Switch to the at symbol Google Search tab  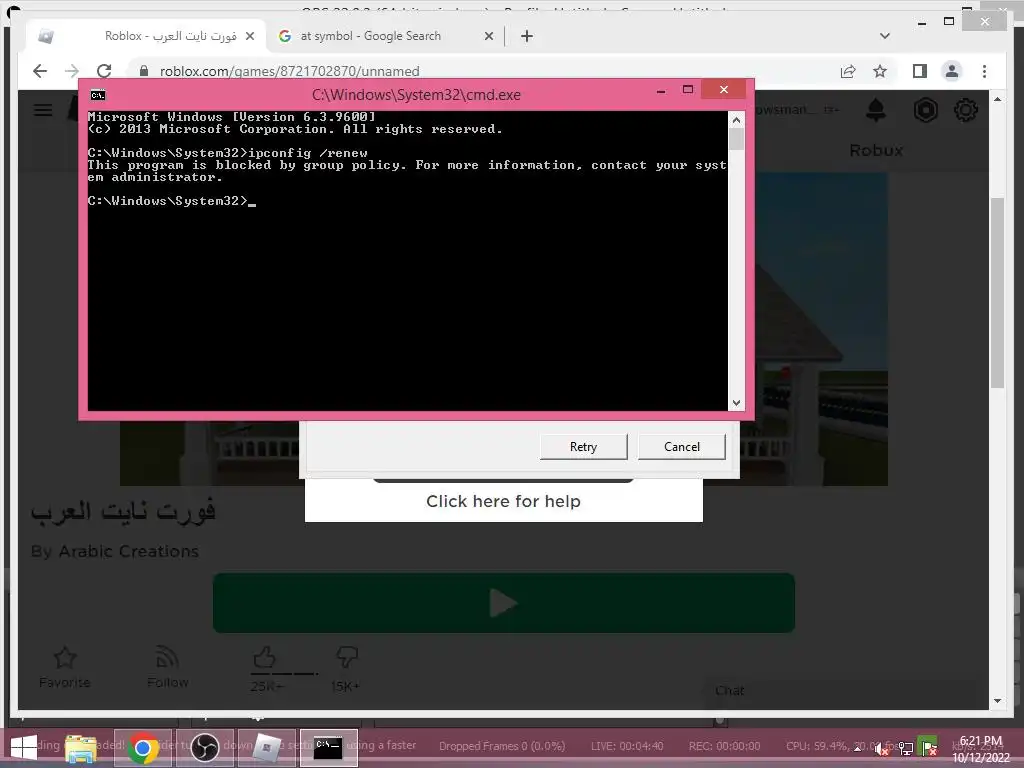[x=370, y=36]
